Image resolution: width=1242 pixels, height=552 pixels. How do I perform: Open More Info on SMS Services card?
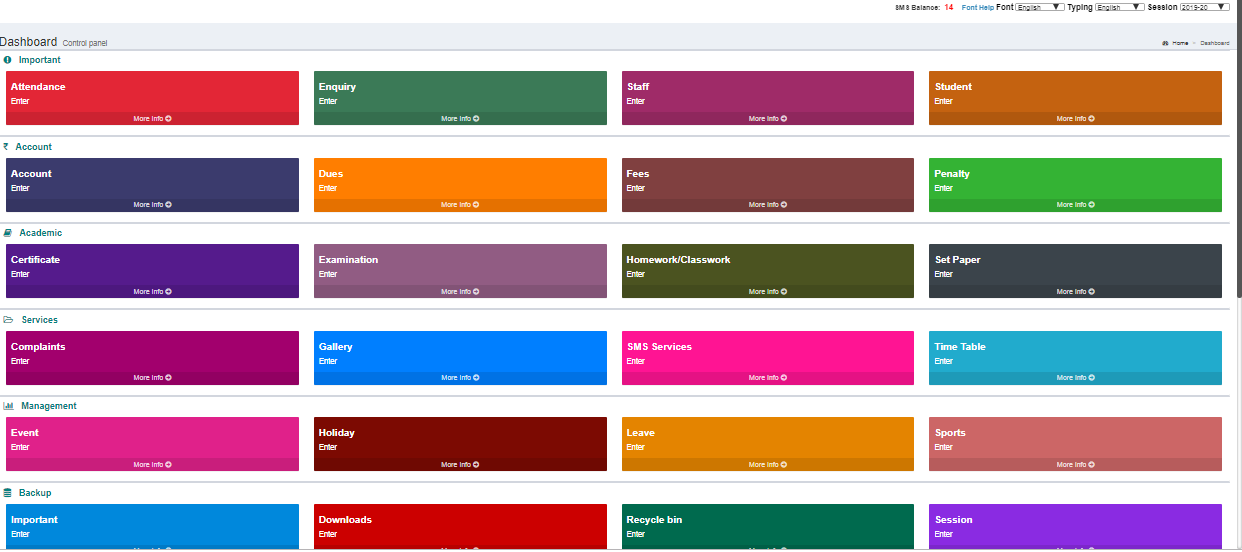pyautogui.click(x=767, y=378)
